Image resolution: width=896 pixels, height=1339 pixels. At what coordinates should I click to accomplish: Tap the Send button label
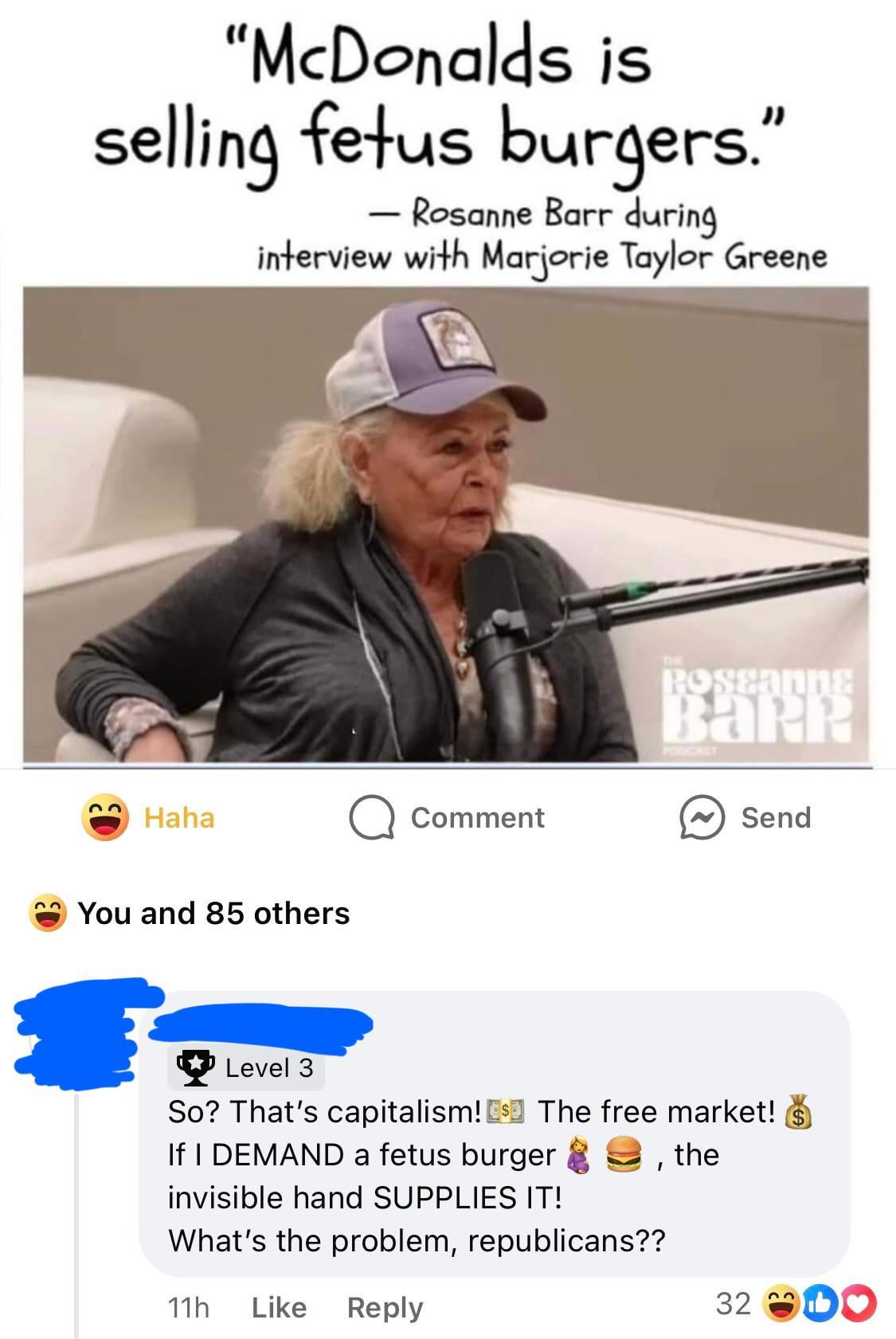click(x=776, y=818)
